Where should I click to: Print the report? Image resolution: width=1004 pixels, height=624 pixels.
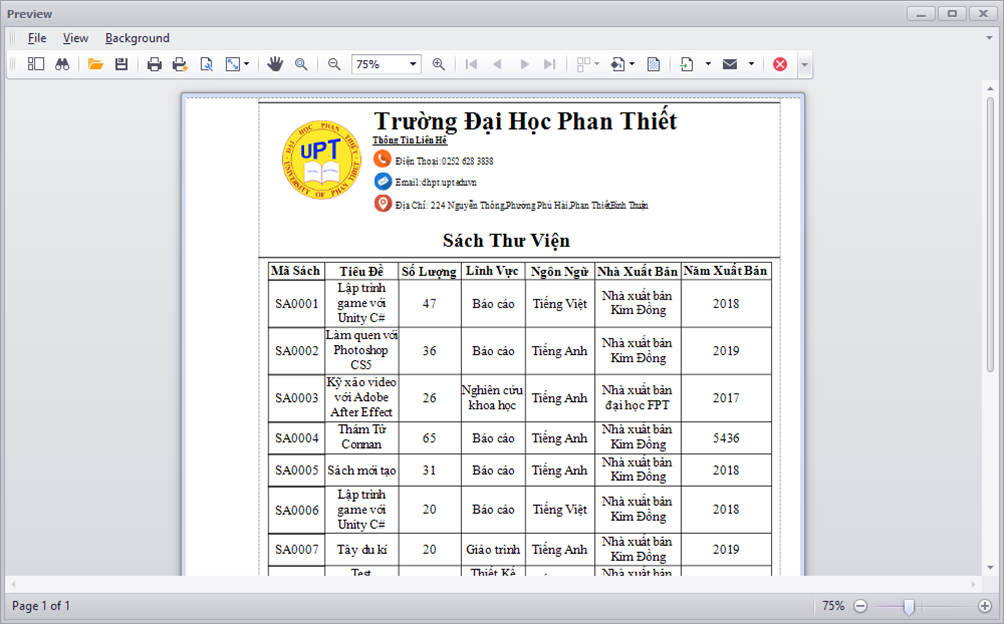(154, 63)
